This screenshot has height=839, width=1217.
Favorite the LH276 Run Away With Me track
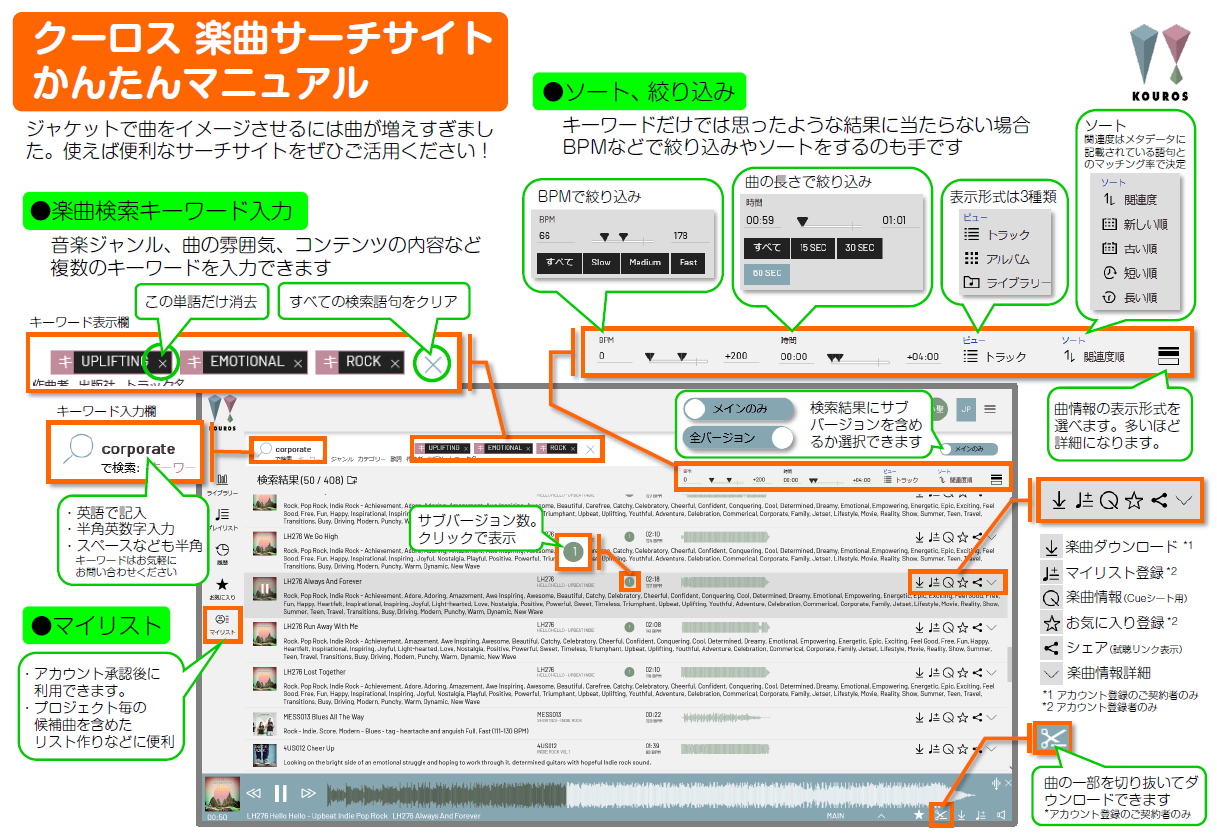coord(962,627)
